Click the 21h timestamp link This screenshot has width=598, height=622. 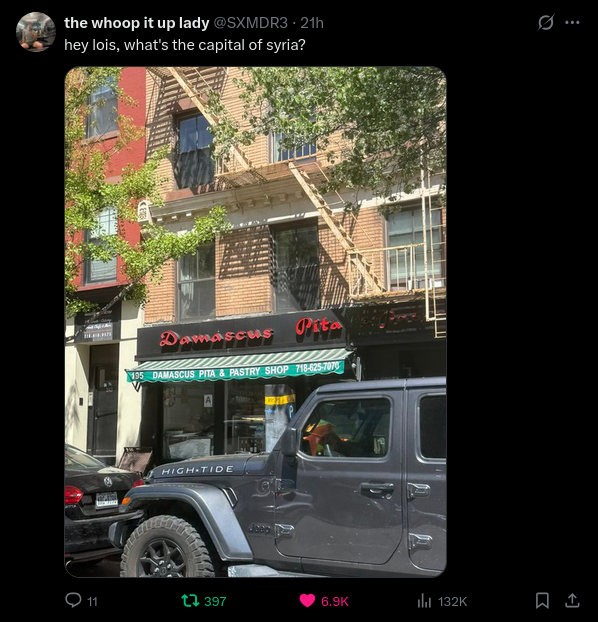click(x=312, y=23)
